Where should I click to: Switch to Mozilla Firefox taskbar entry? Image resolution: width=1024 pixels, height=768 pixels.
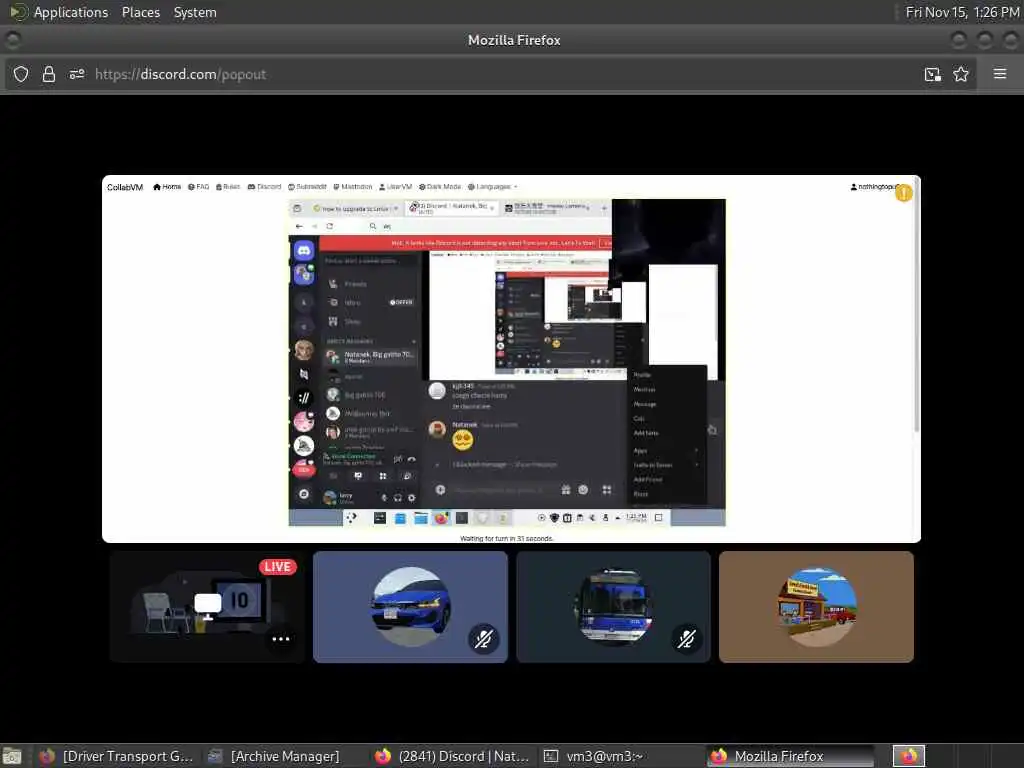[x=790, y=756]
